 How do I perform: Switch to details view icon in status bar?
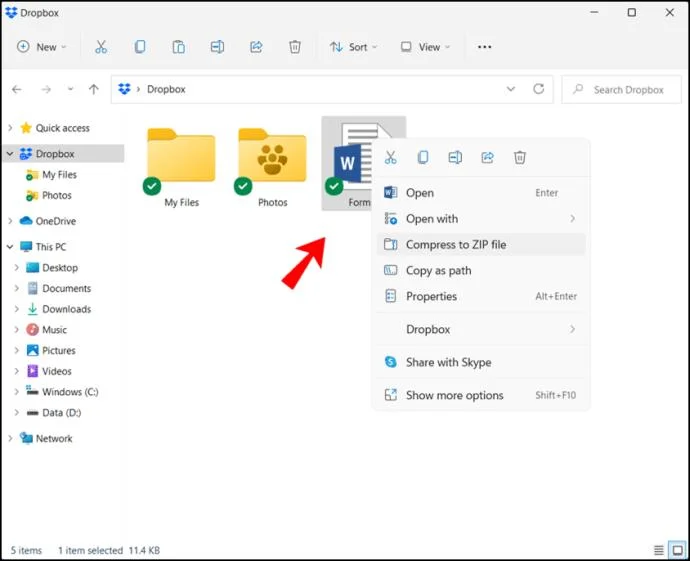(x=659, y=550)
